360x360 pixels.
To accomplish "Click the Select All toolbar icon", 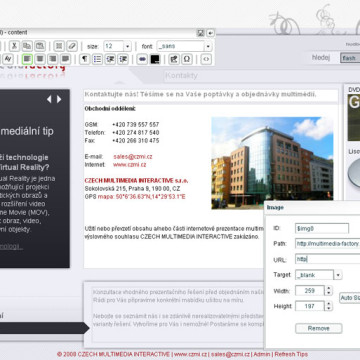I will 59,46.
